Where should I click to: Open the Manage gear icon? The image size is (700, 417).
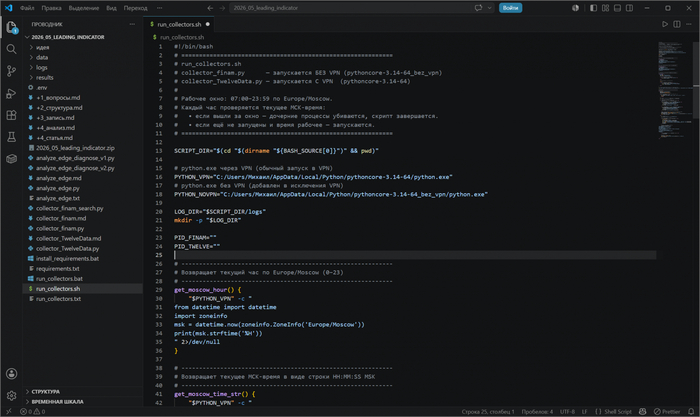pyautogui.click(x=12, y=396)
